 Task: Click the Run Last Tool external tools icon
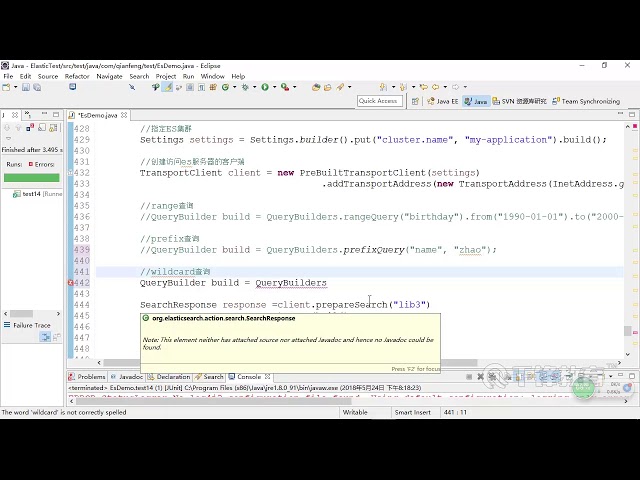click(x=285, y=87)
